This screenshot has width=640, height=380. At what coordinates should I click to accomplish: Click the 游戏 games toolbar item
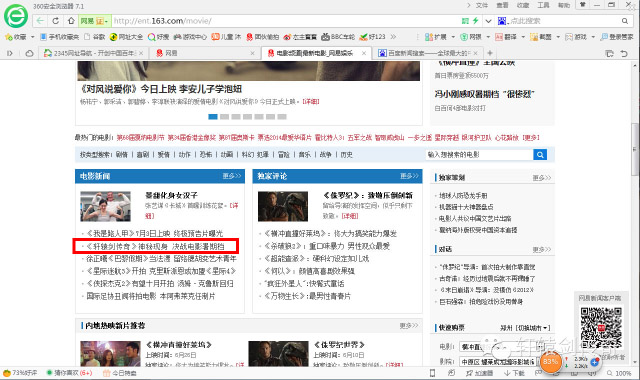pyautogui.click(x=576, y=37)
